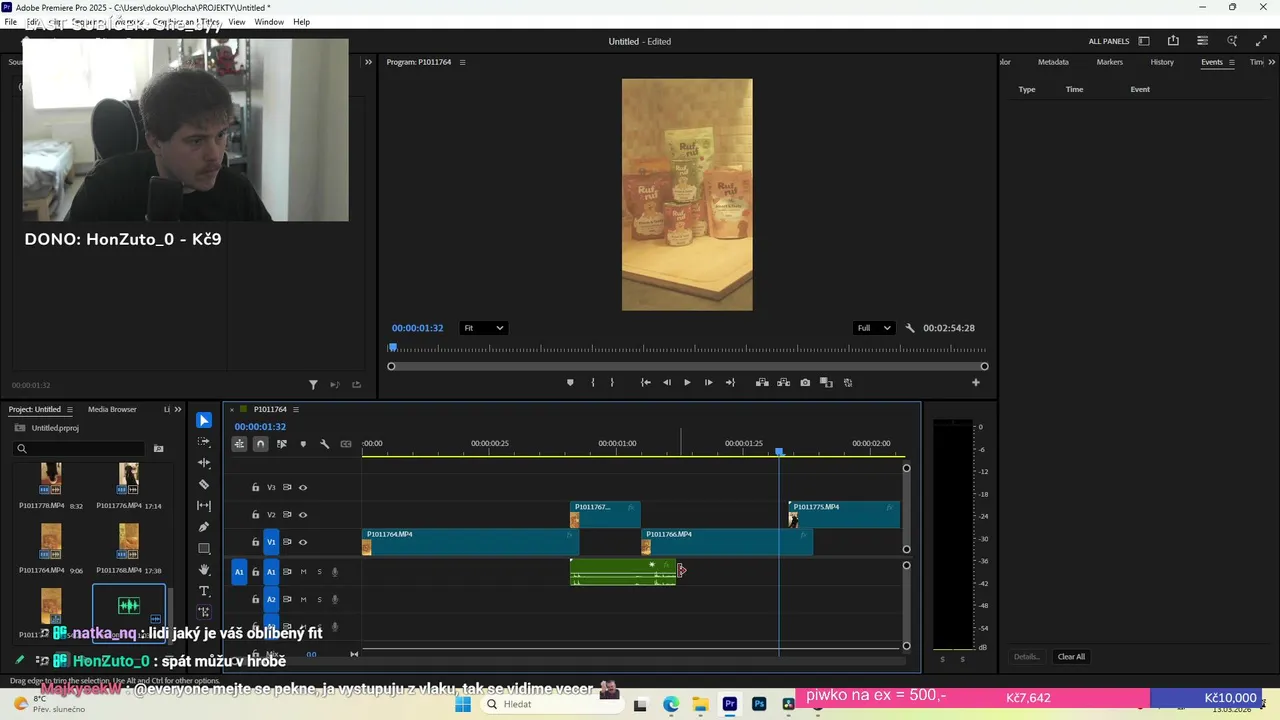The image size is (1280, 720).
Task: Click the ALL PANELS workspace label
Action: tap(1109, 41)
